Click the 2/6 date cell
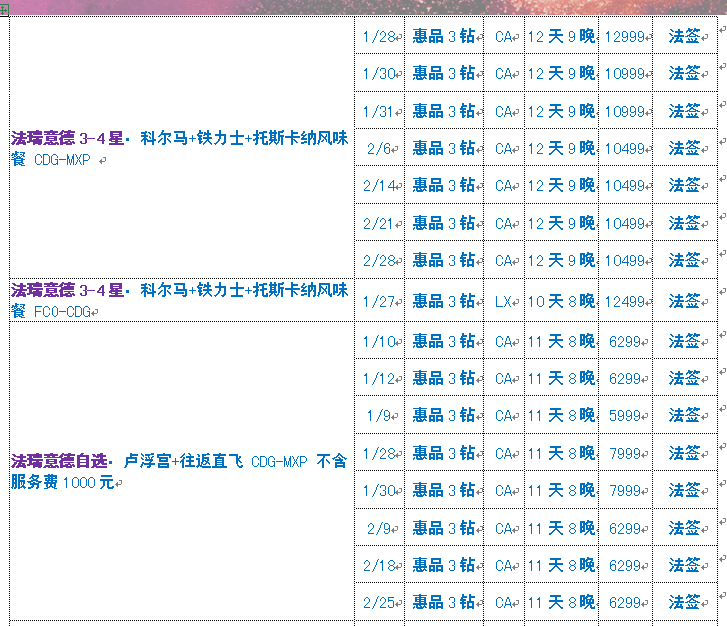This screenshot has width=727, height=626. 380,148
